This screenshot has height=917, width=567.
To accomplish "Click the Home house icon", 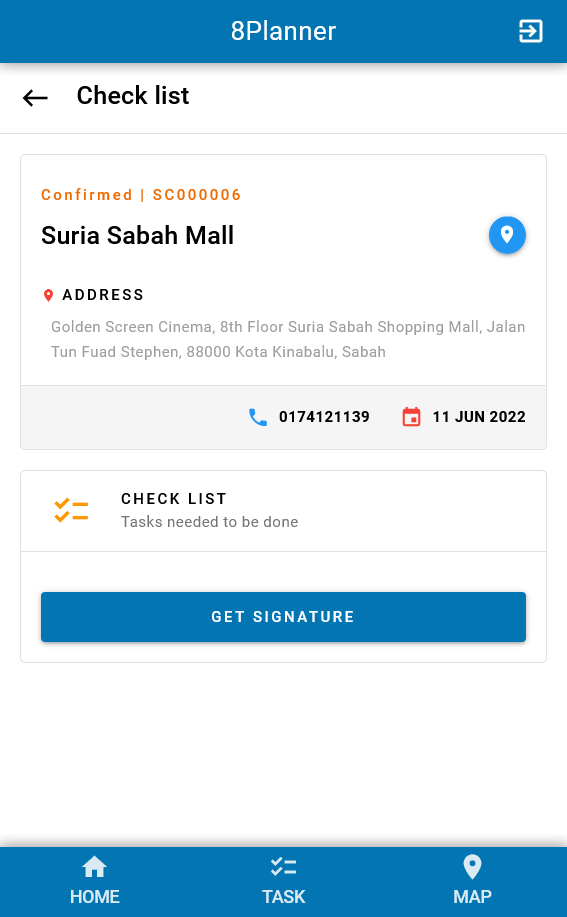I will point(95,867).
